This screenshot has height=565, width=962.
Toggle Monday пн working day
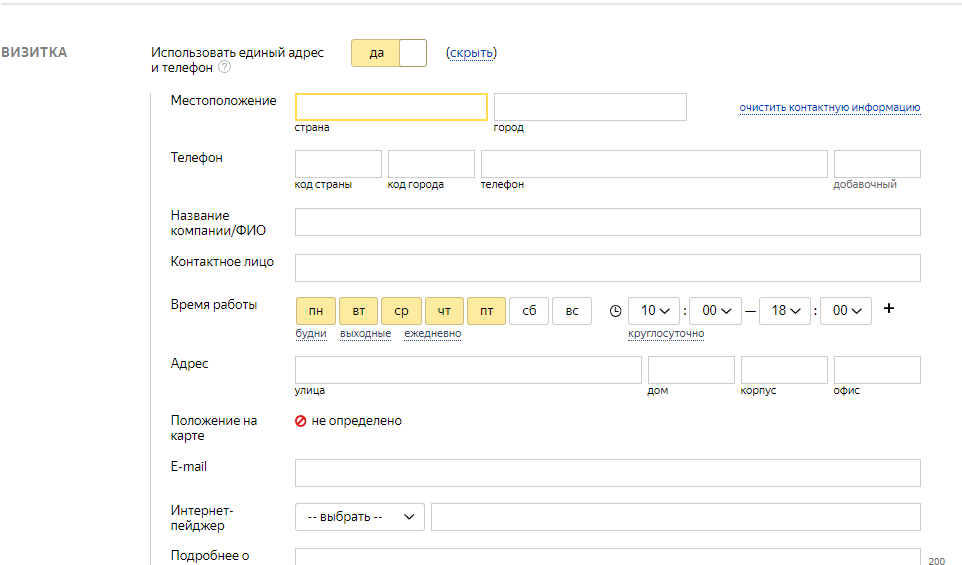tap(316, 311)
